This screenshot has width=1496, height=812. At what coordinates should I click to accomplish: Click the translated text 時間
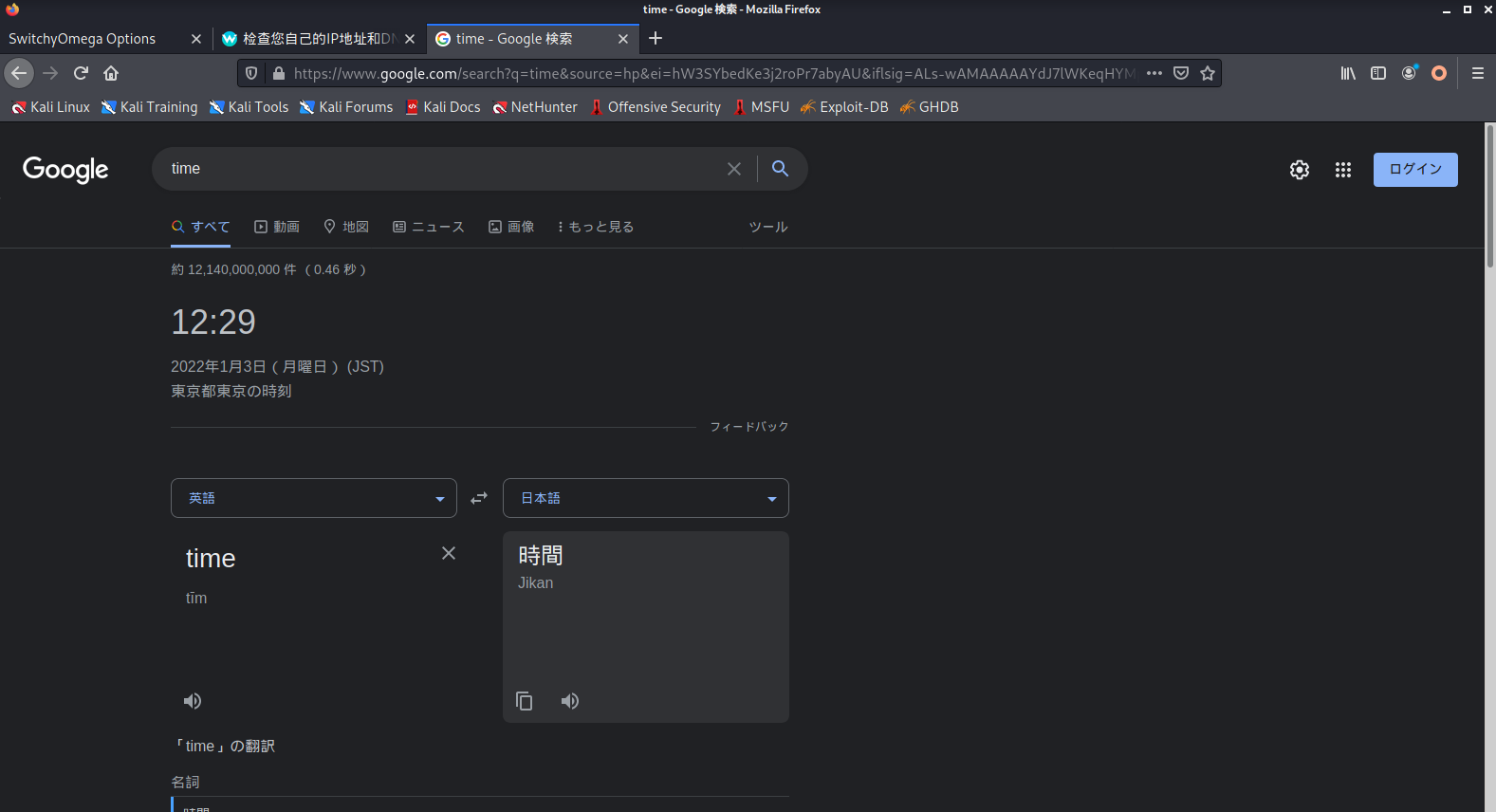[x=541, y=555]
